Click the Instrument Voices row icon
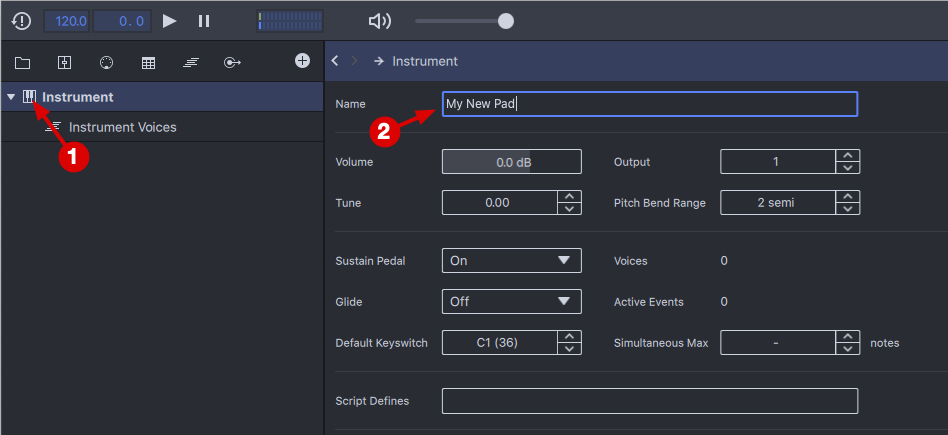 coord(54,127)
